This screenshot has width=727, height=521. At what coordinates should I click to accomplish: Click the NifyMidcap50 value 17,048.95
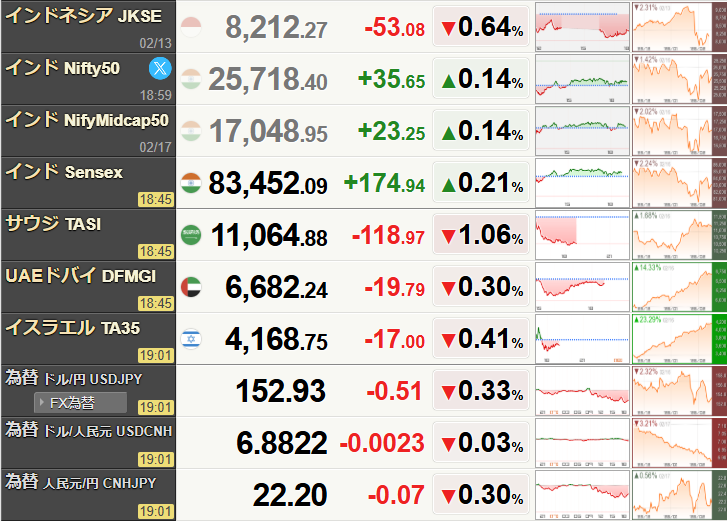(x=268, y=131)
